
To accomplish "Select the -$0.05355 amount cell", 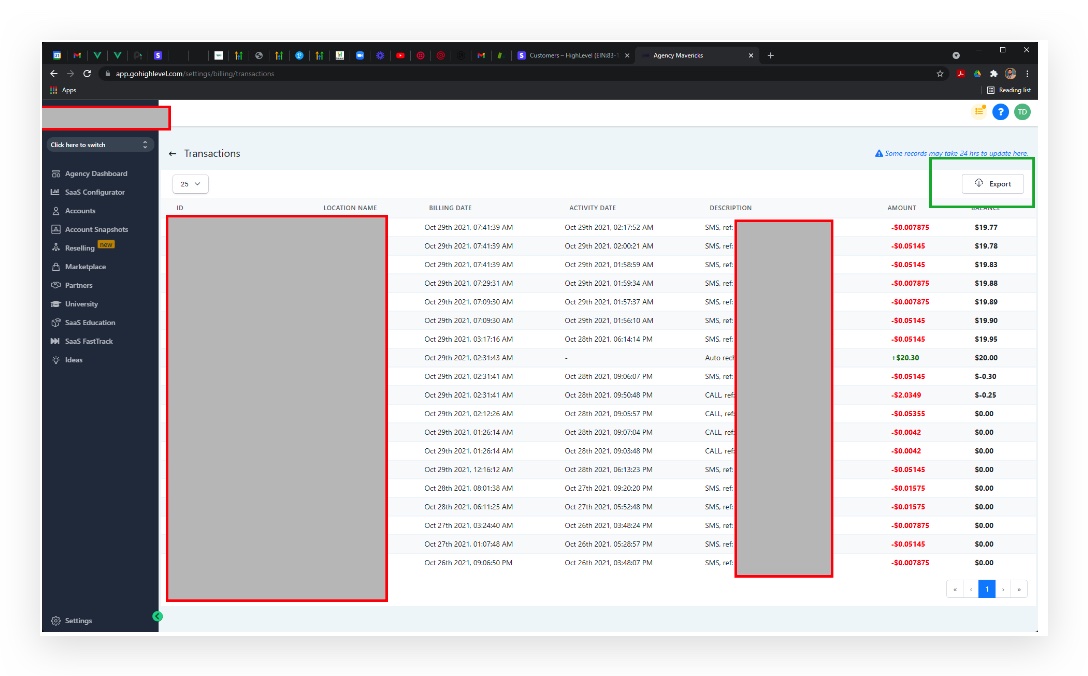I will 908,414.
